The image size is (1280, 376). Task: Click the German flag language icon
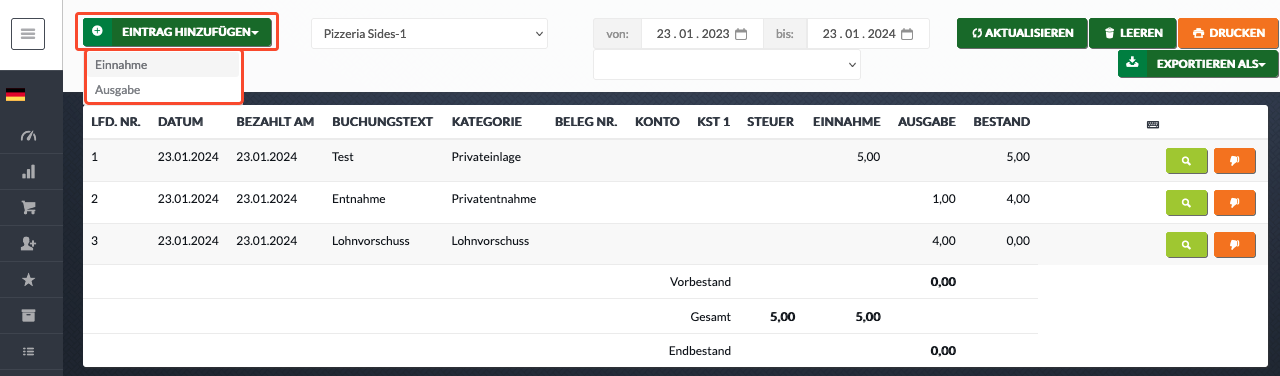point(15,95)
